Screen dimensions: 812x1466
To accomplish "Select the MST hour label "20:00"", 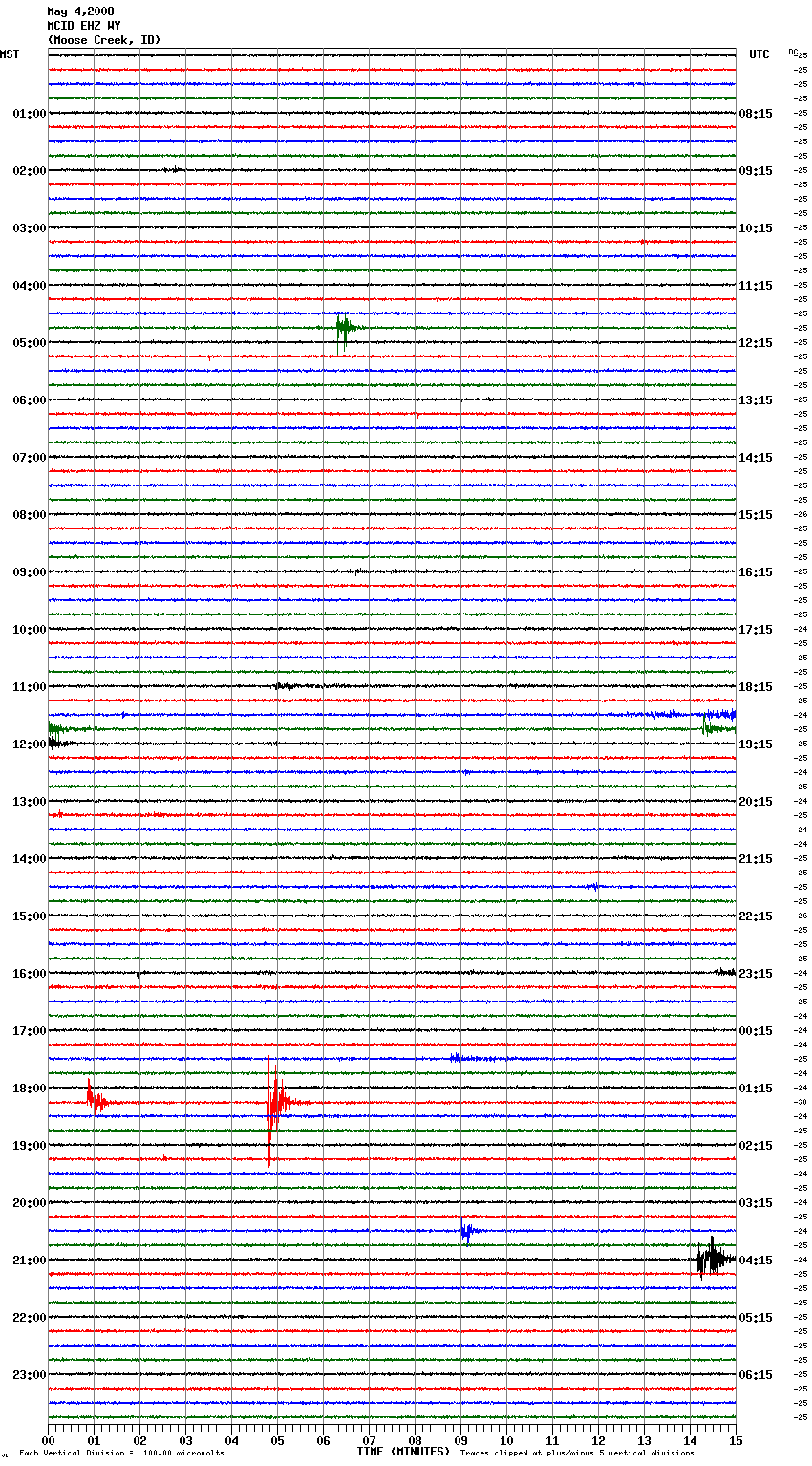I will 30,1203.
